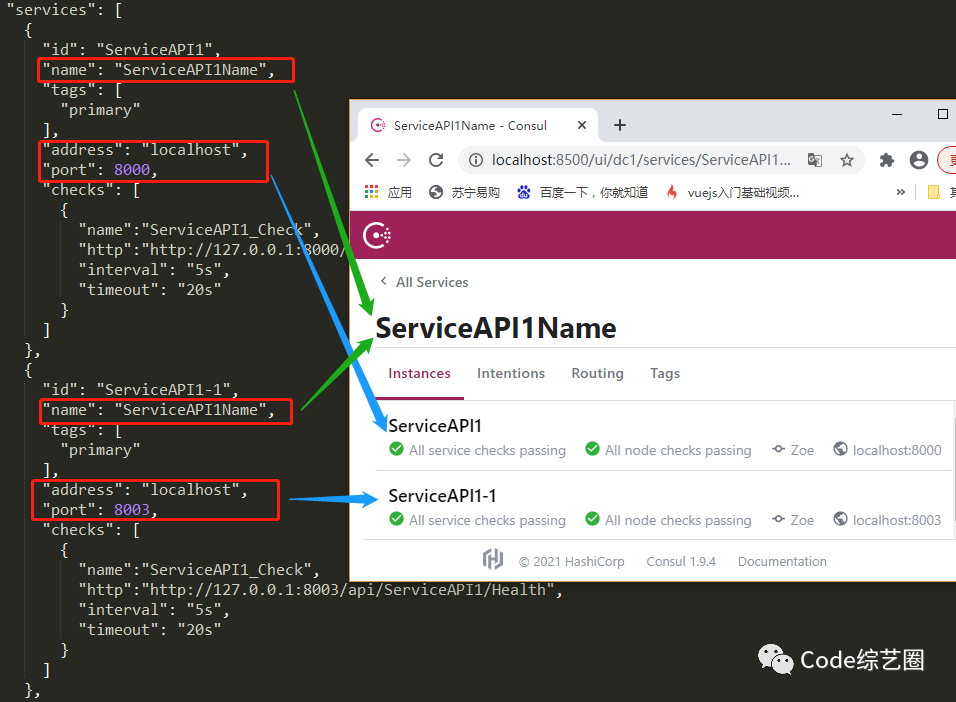Switch to the Intentions tab
Viewport: 956px width, 702px height.
tap(511, 373)
